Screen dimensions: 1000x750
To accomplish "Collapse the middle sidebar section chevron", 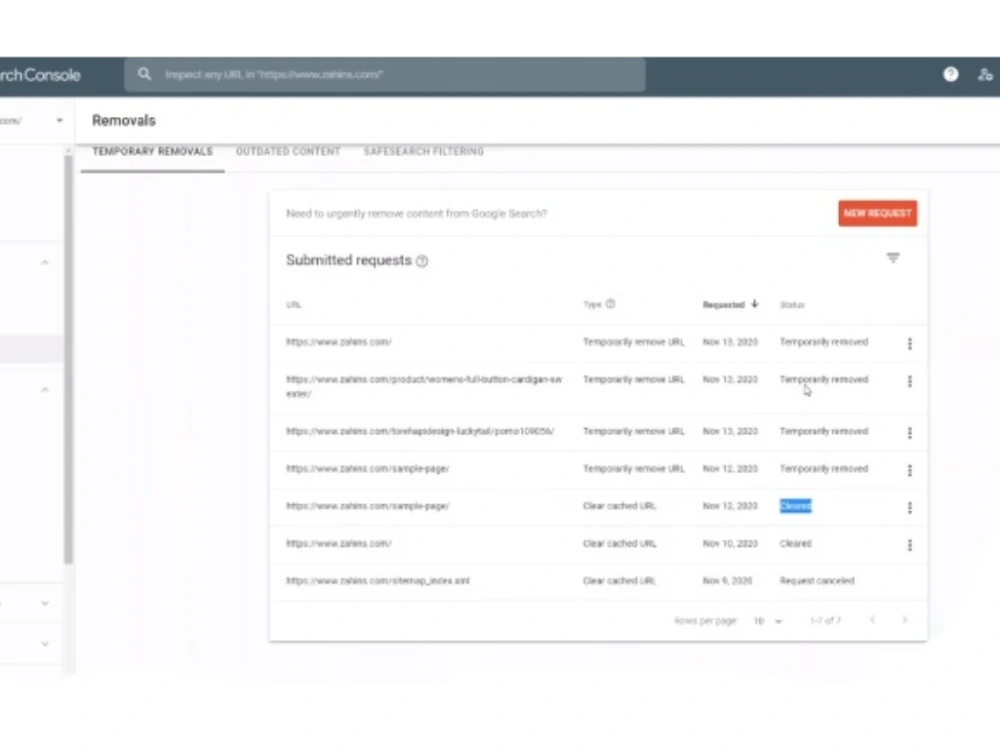I will (45, 389).
